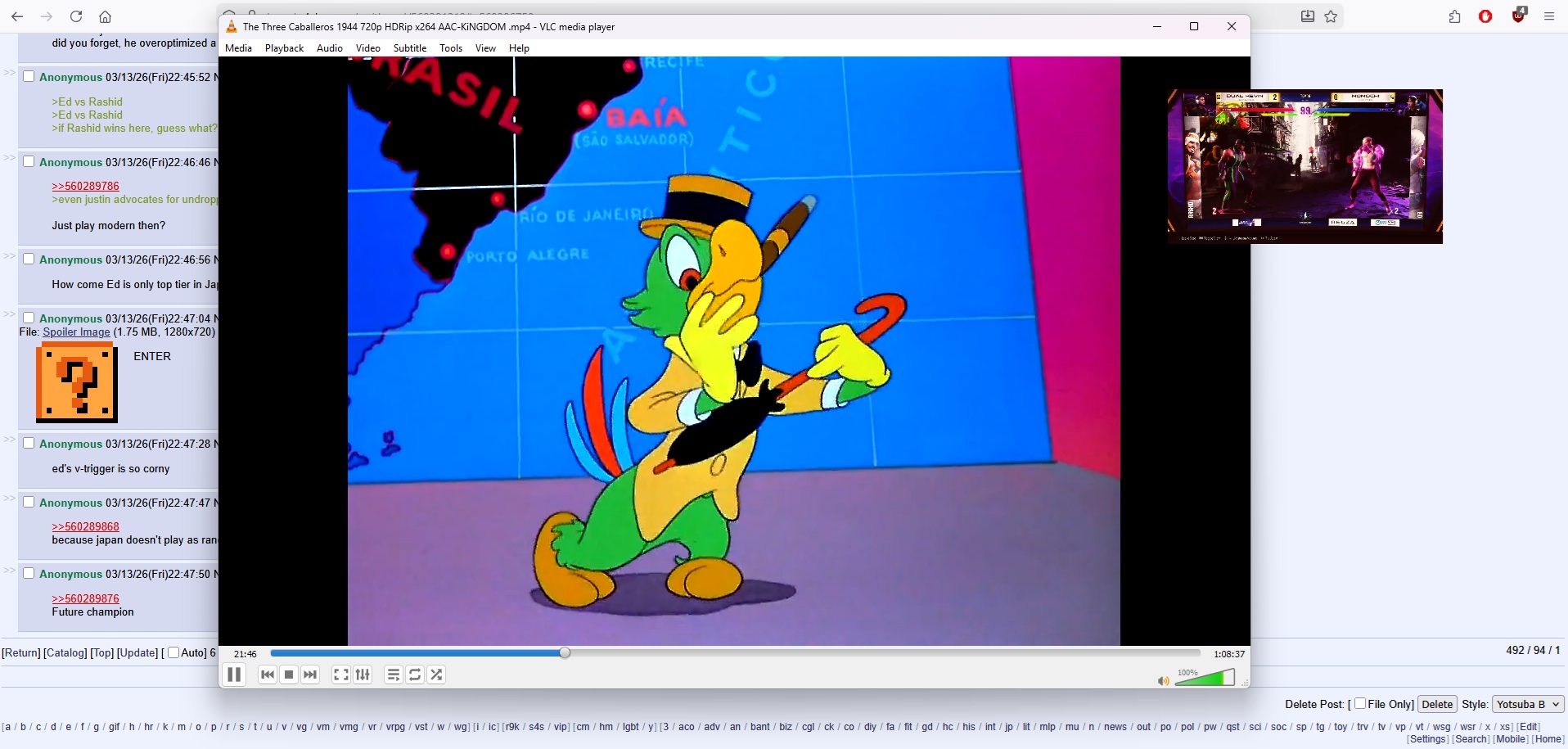Tick the checkbox for the 22:47:28 post
This screenshot has height=749, width=1568.
pyautogui.click(x=29, y=443)
